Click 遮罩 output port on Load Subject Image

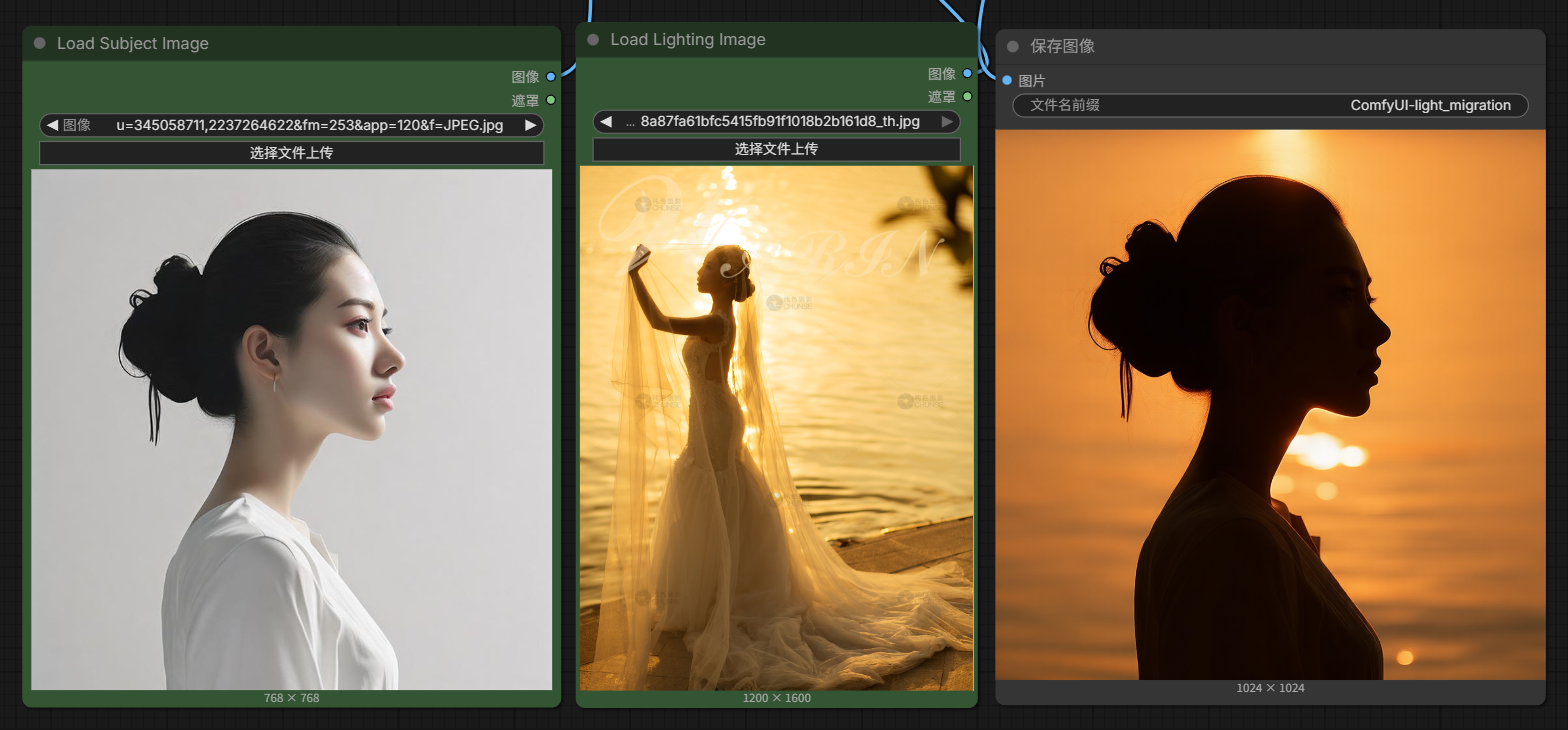click(551, 100)
